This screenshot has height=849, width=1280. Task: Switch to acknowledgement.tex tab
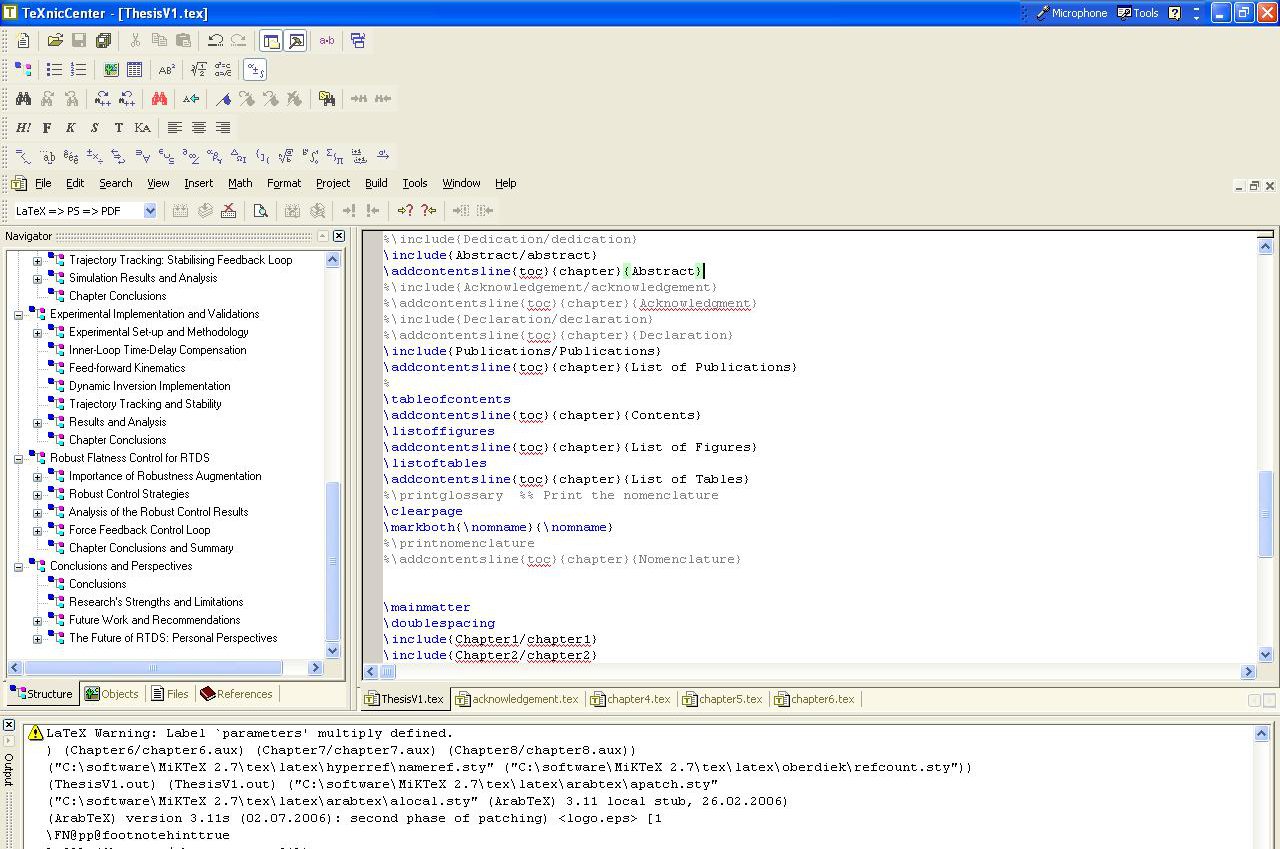click(517, 699)
